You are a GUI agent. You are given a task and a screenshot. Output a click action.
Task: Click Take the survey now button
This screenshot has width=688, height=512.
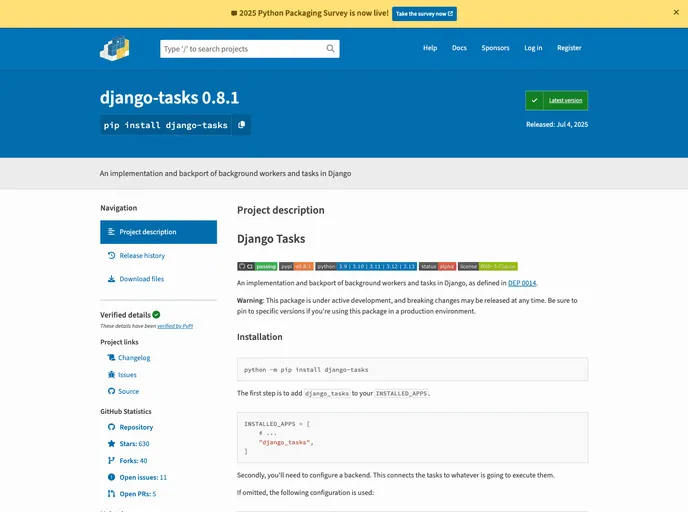pyautogui.click(x=424, y=14)
